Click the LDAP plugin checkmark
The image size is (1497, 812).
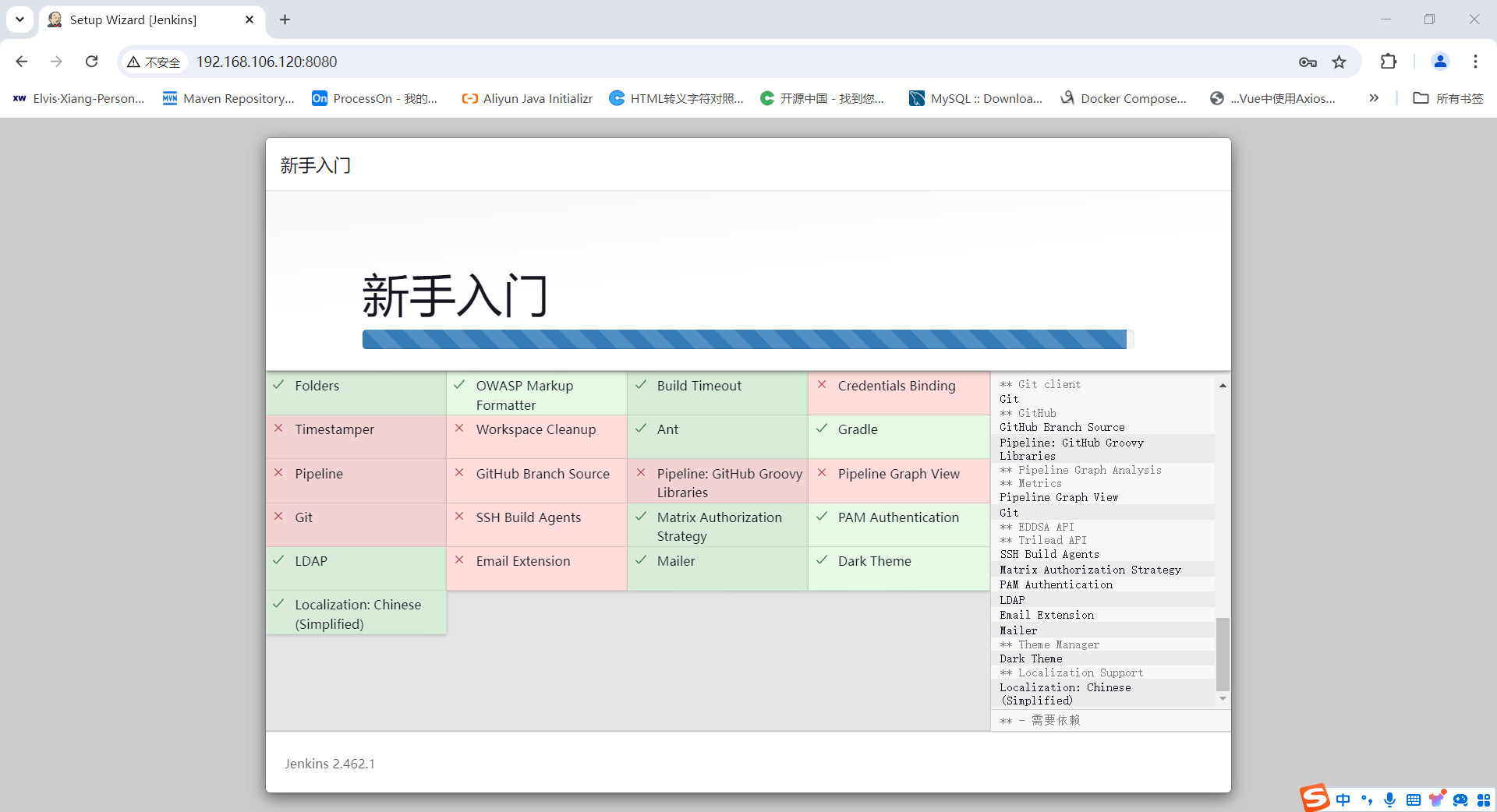pos(278,560)
